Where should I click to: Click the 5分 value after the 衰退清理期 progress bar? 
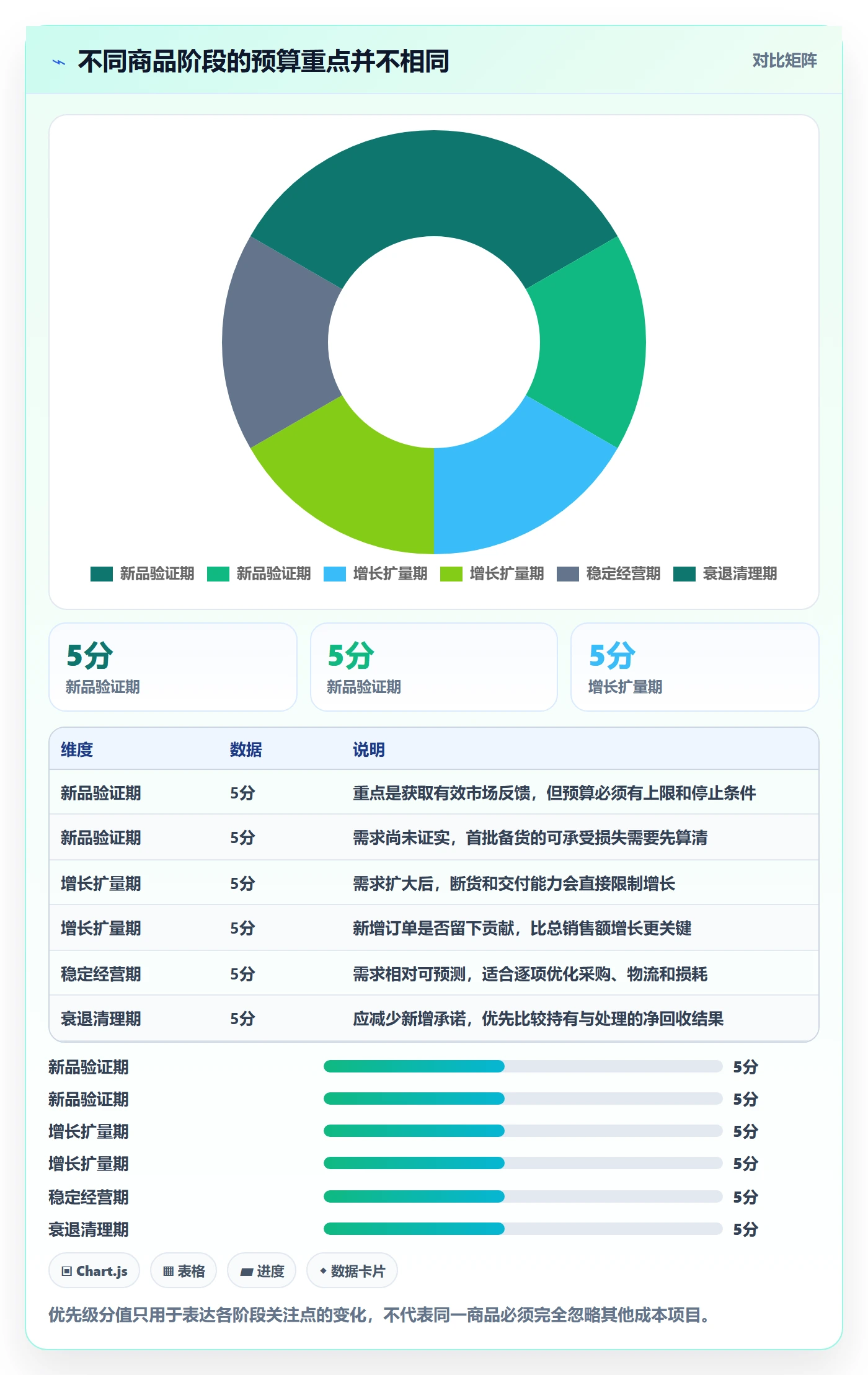[x=745, y=1229]
